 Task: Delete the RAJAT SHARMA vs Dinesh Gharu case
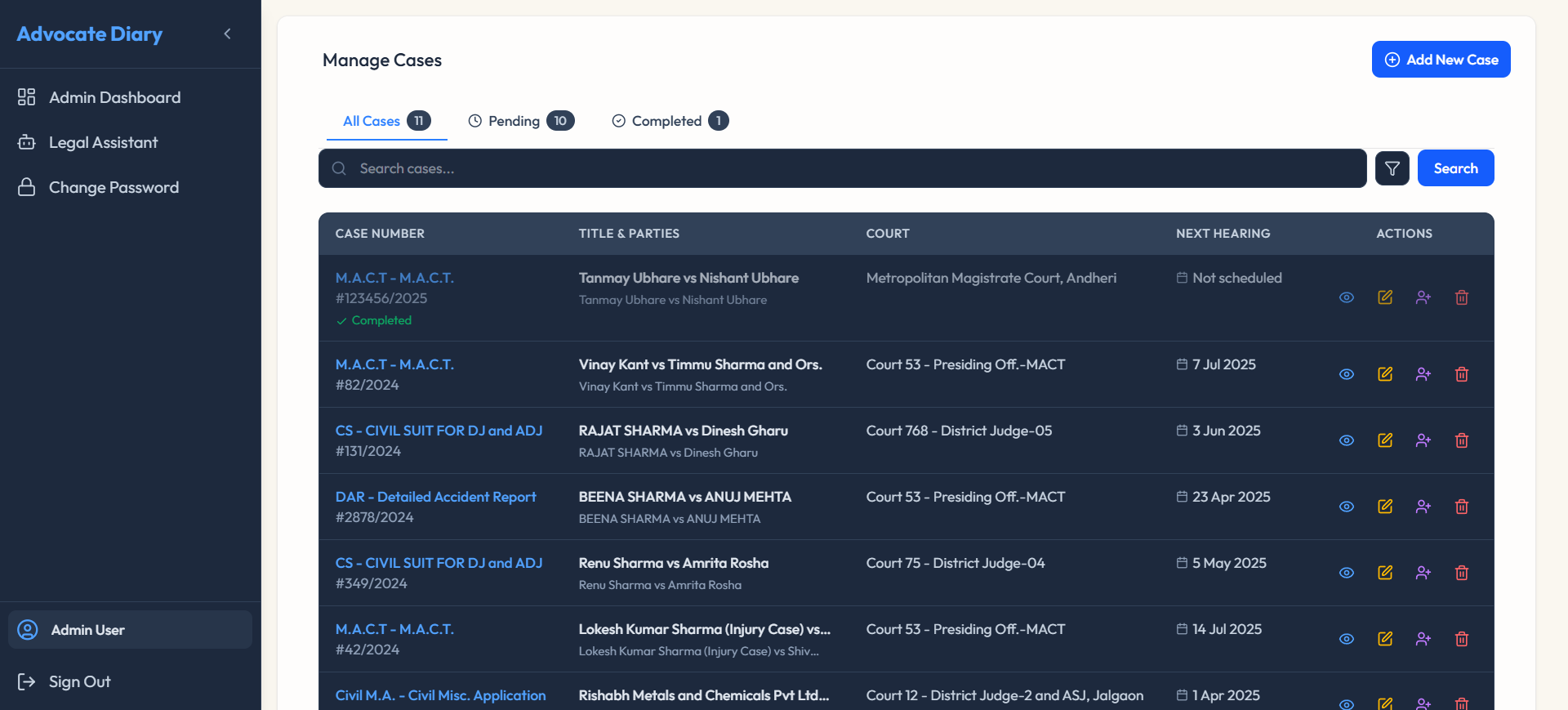coord(1462,440)
